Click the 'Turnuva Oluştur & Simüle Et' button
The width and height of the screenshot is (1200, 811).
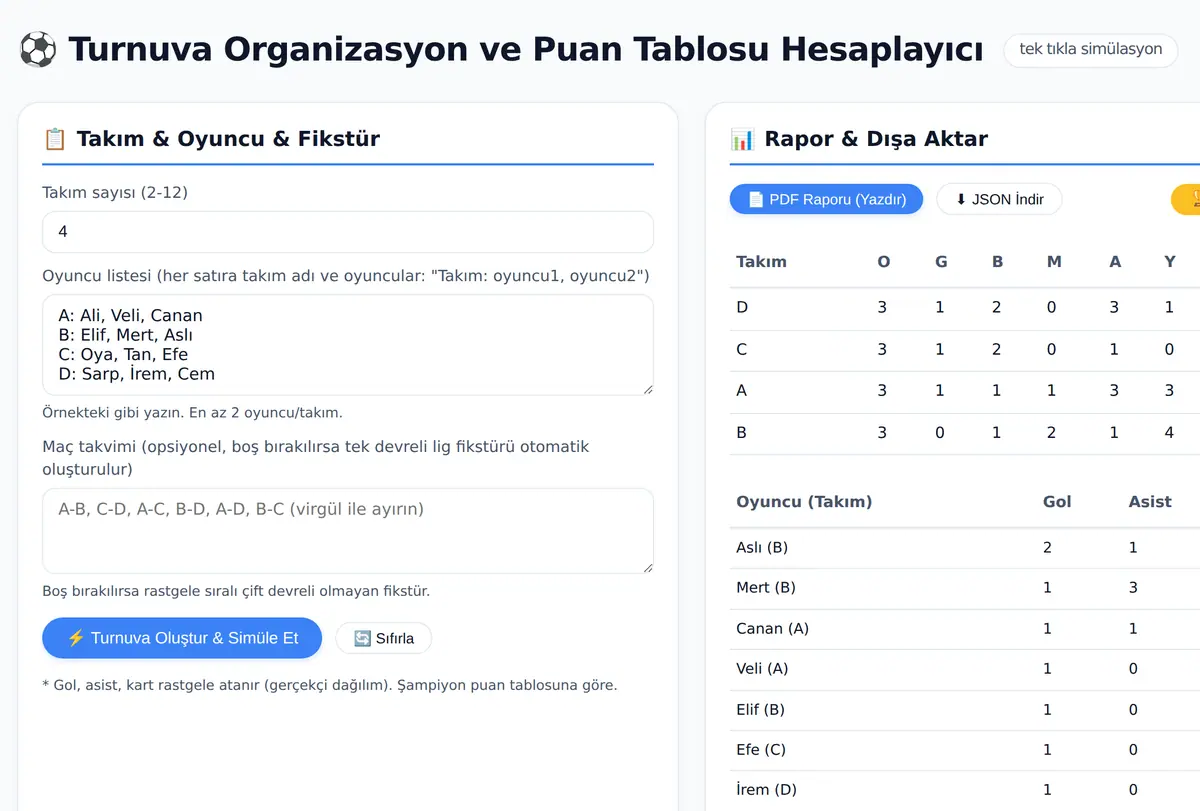pos(182,638)
